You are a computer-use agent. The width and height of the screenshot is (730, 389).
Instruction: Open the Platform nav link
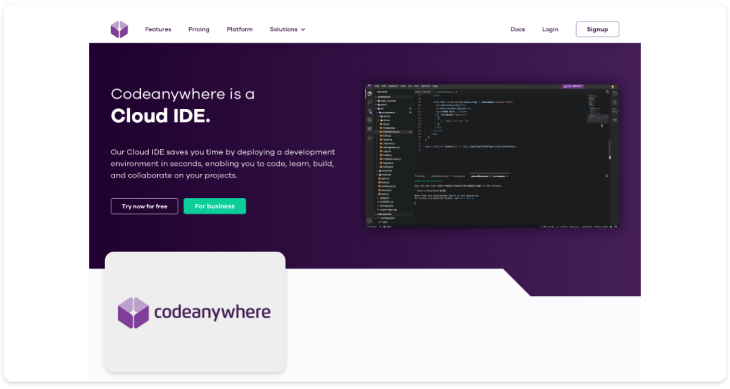coord(240,29)
